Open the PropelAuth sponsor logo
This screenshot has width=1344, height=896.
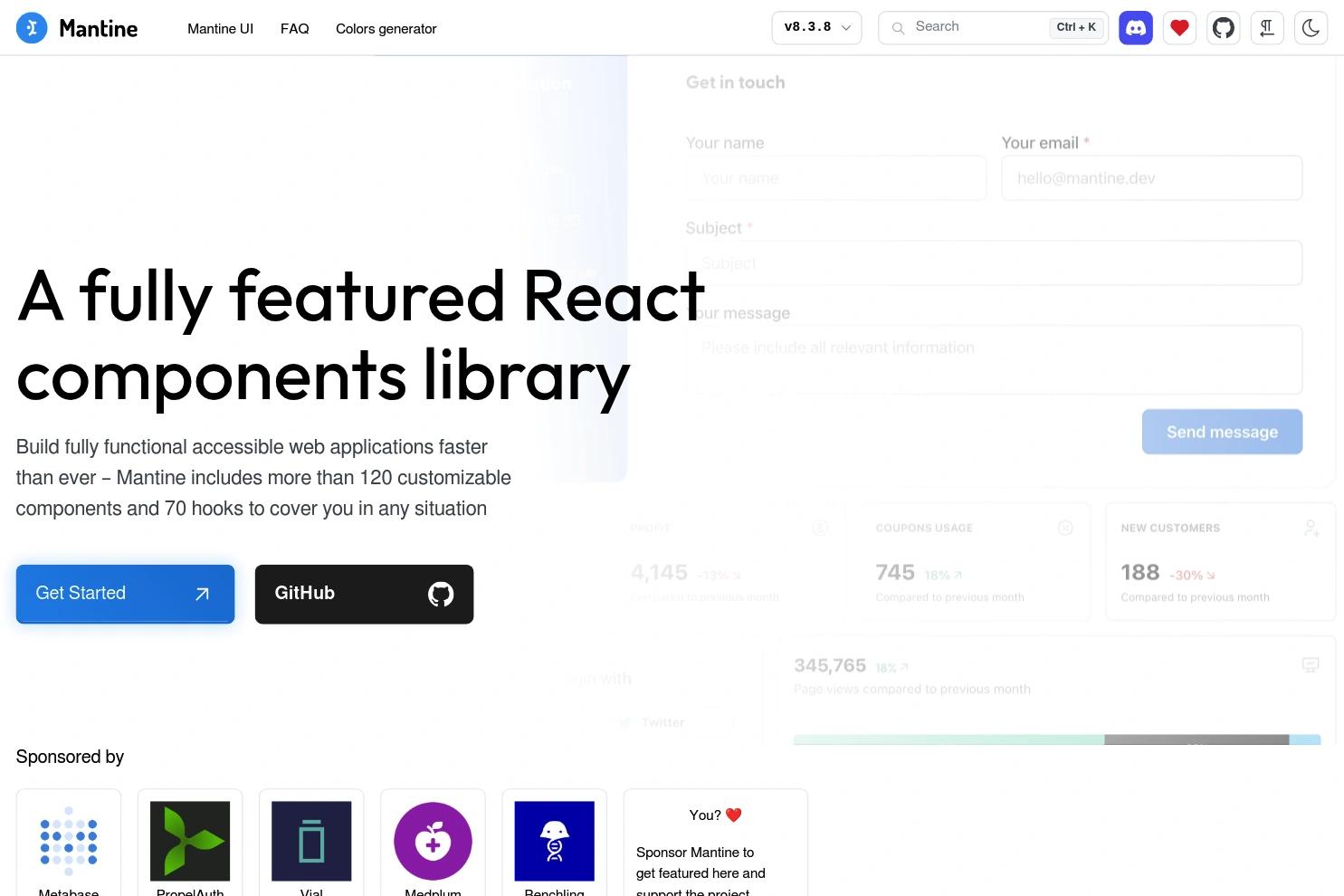(x=190, y=843)
